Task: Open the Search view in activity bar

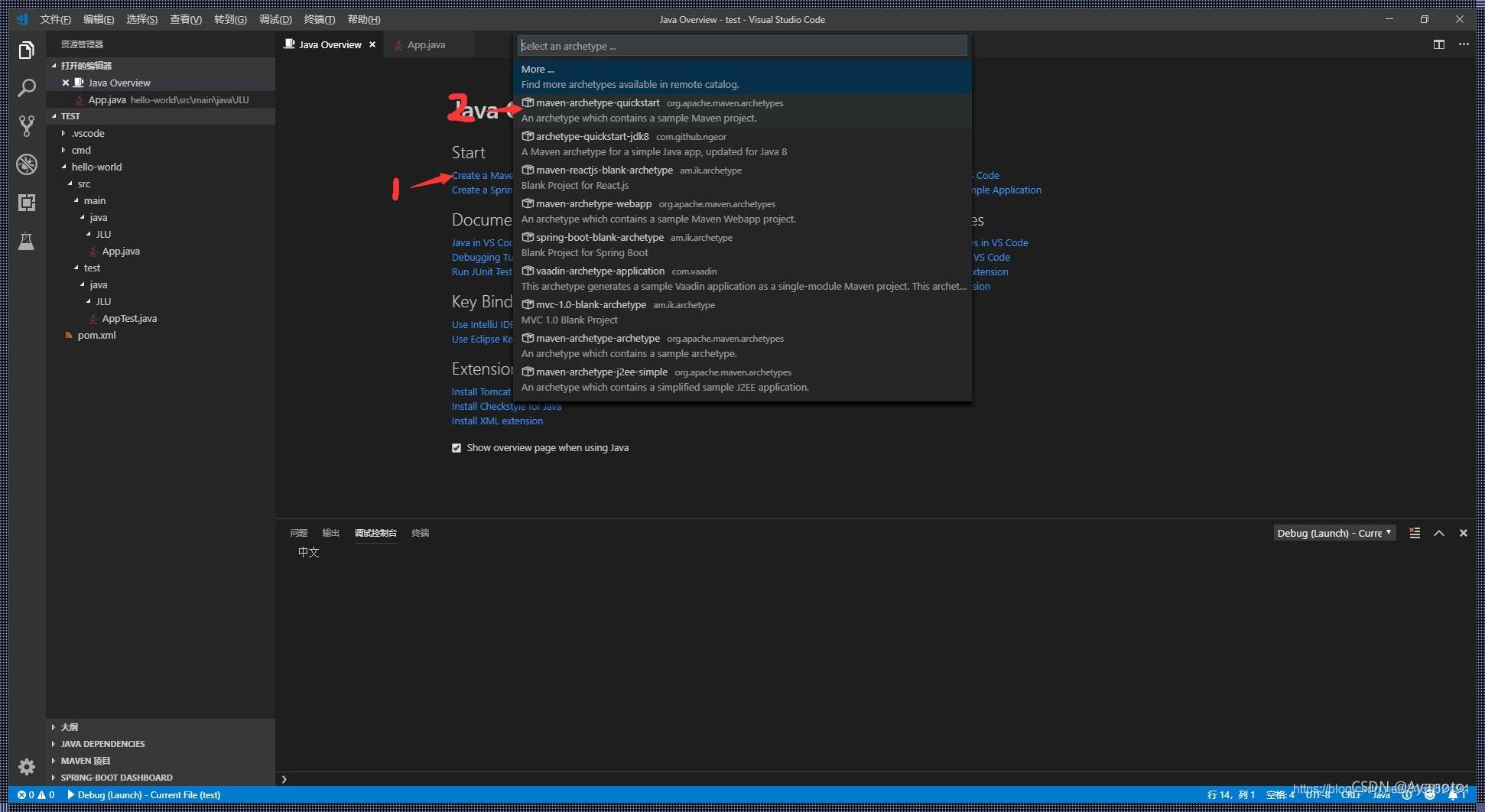Action: [x=26, y=88]
